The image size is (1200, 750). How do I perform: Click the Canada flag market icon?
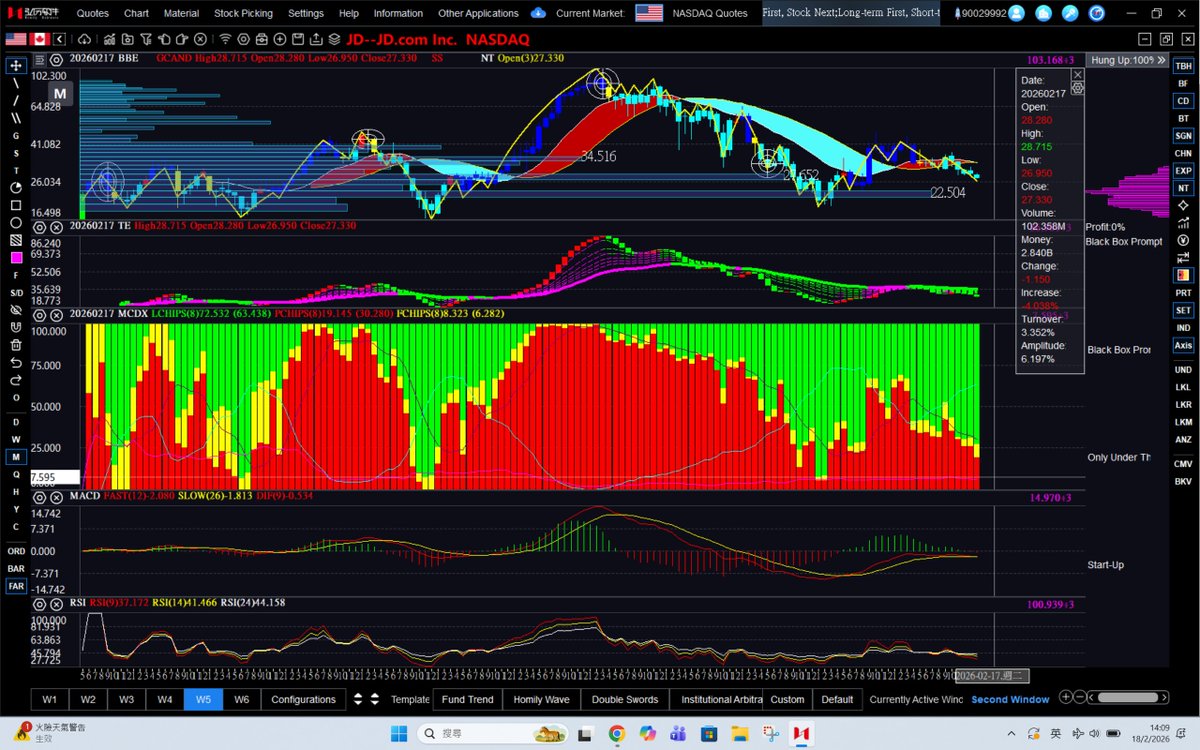click(39, 39)
